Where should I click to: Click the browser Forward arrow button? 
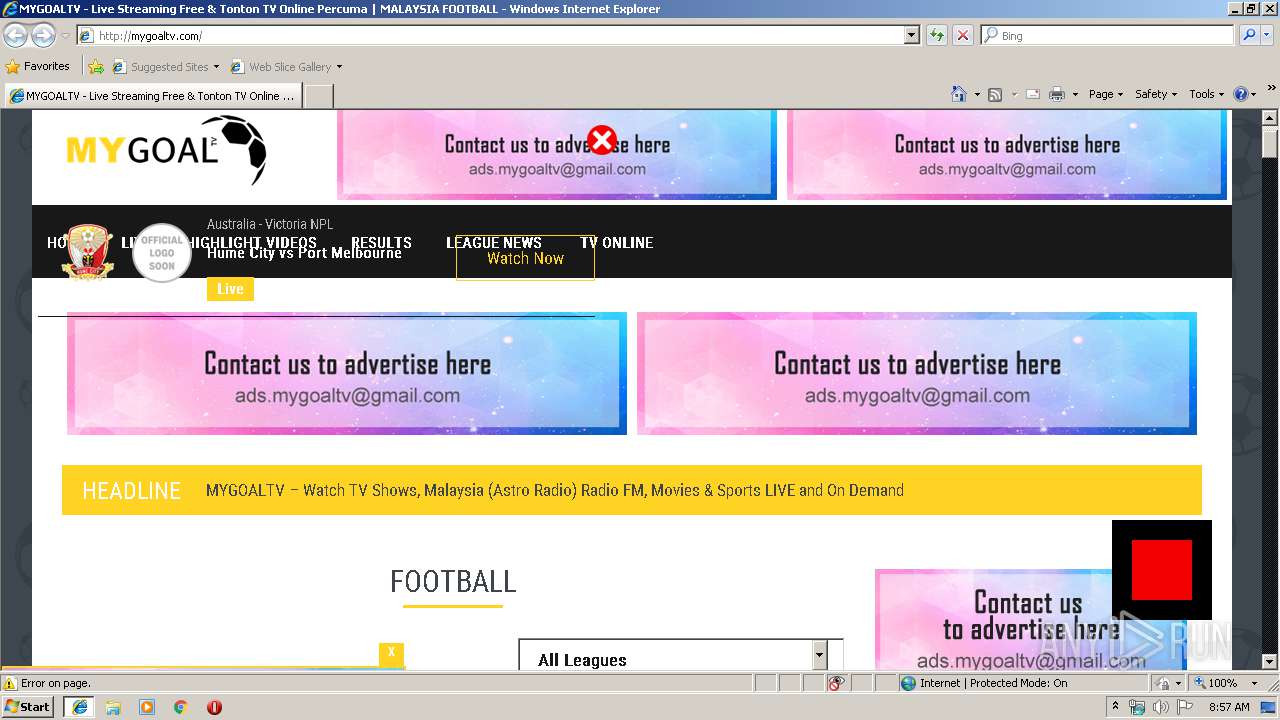coord(43,36)
